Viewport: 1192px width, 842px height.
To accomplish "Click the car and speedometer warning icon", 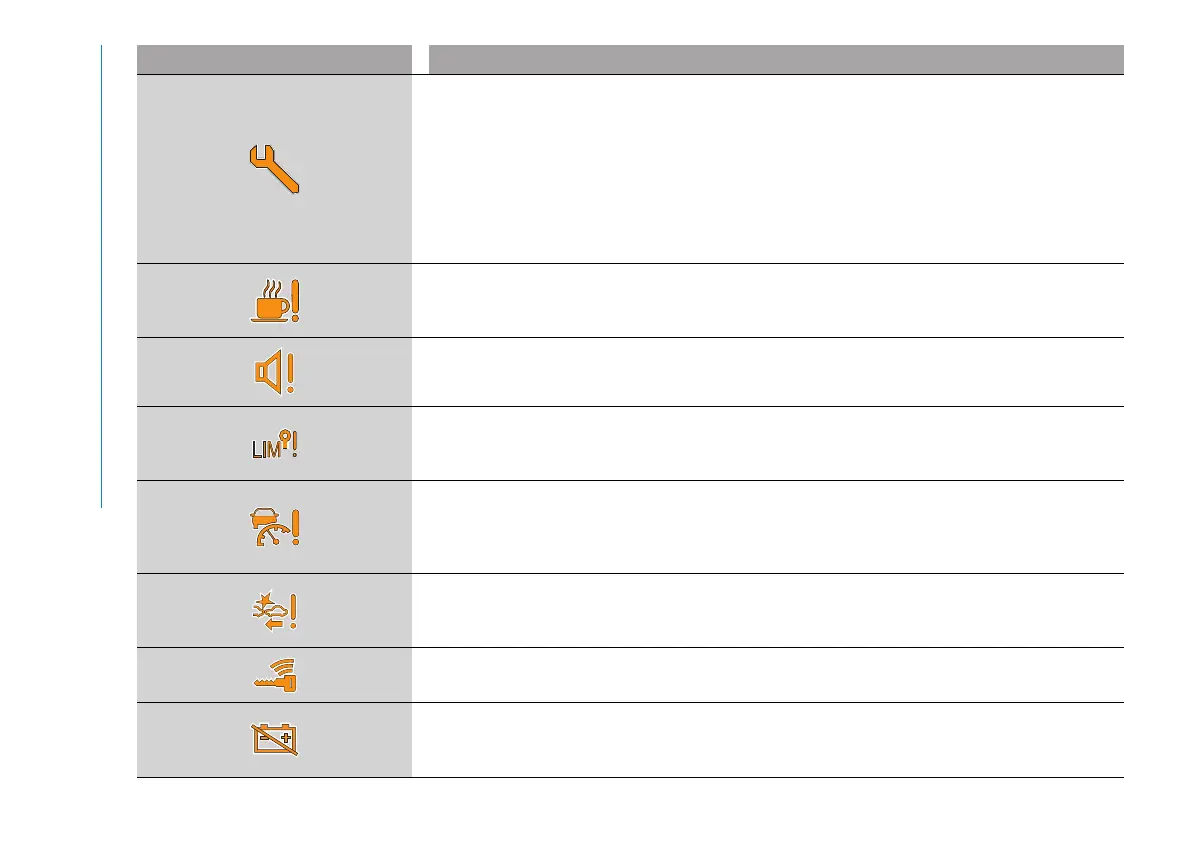I will 274,526.
